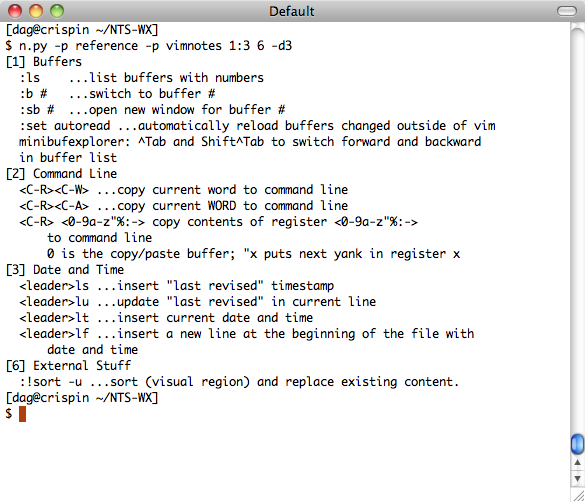Click the orange terminal cursor block
Viewport: 585px width, 502px height.
(x=22, y=414)
